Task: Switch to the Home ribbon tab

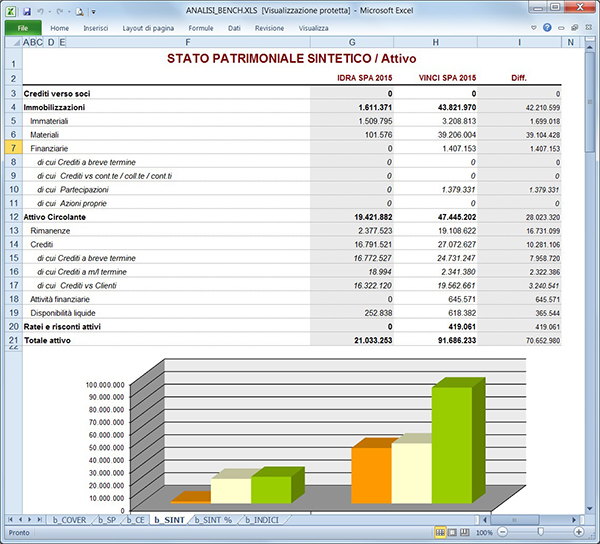Action: pyautogui.click(x=60, y=28)
